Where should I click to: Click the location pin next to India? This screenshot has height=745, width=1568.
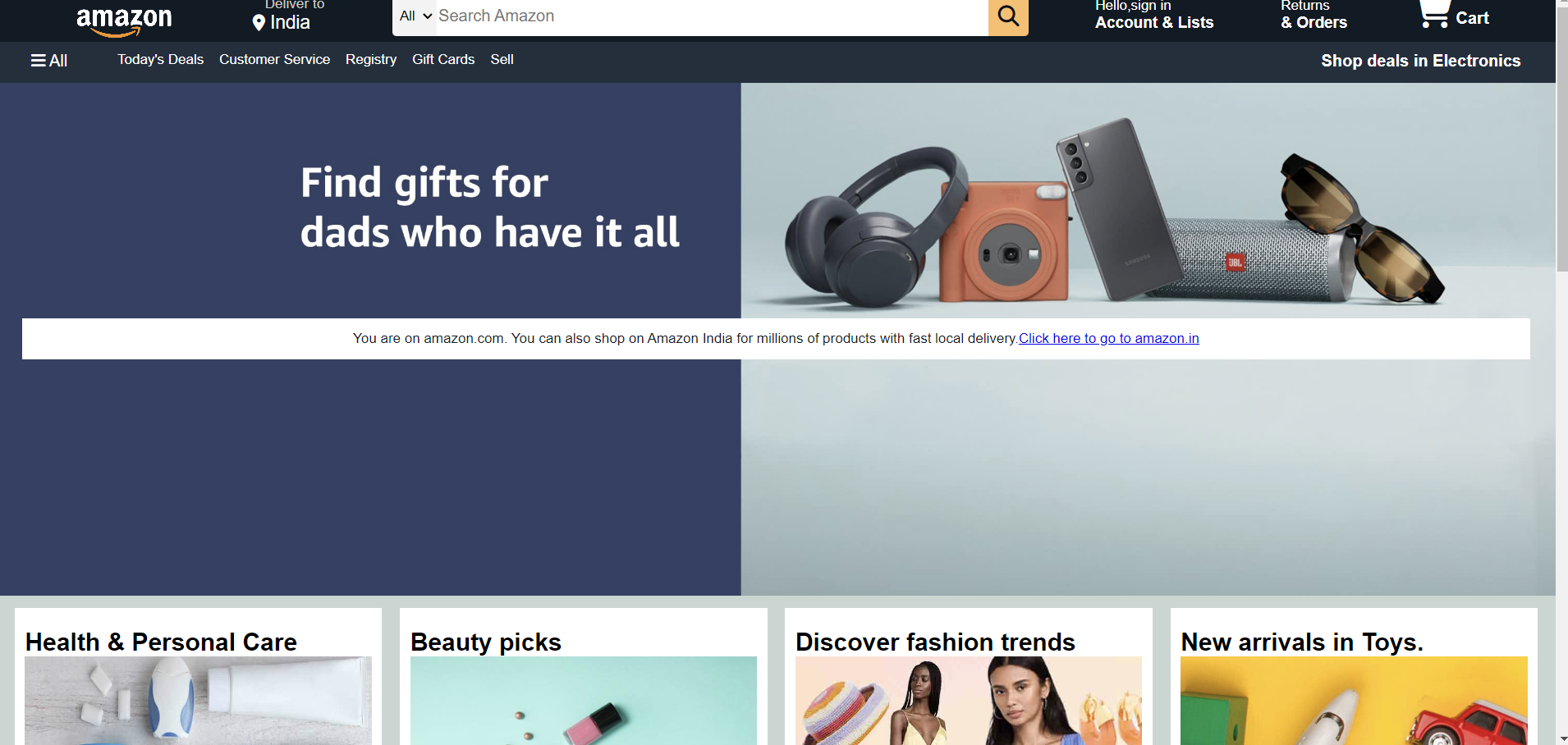259,23
